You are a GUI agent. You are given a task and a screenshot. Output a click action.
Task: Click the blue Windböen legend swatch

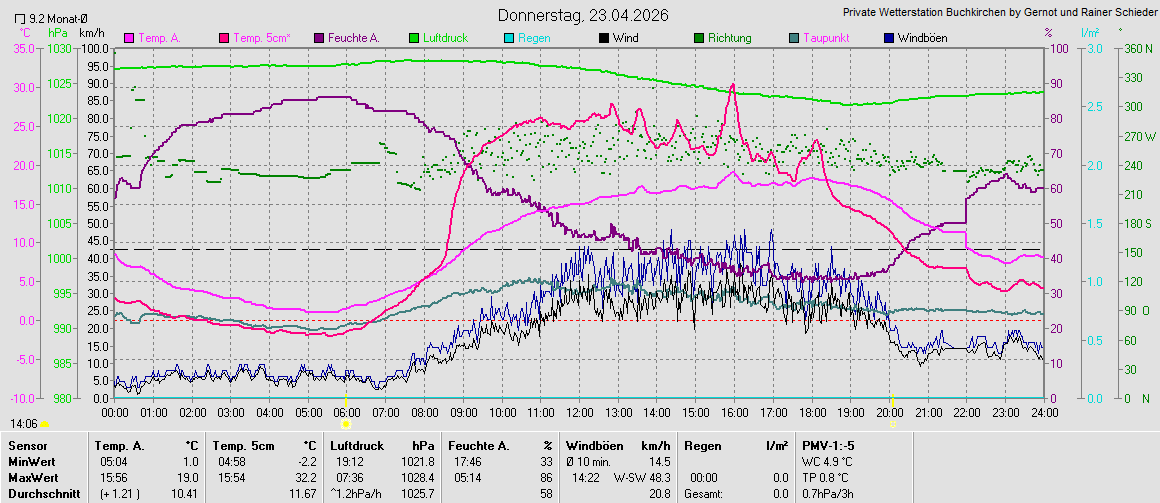click(889, 38)
